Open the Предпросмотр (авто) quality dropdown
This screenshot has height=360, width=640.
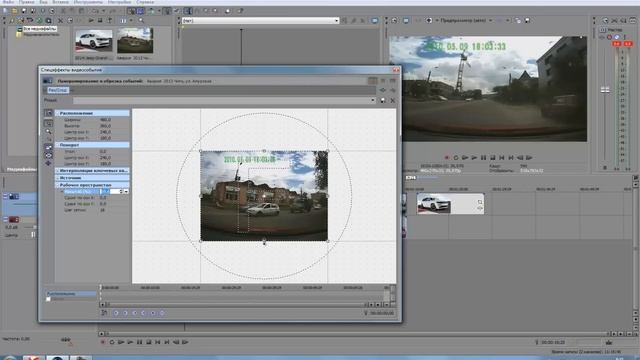pos(491,20)
